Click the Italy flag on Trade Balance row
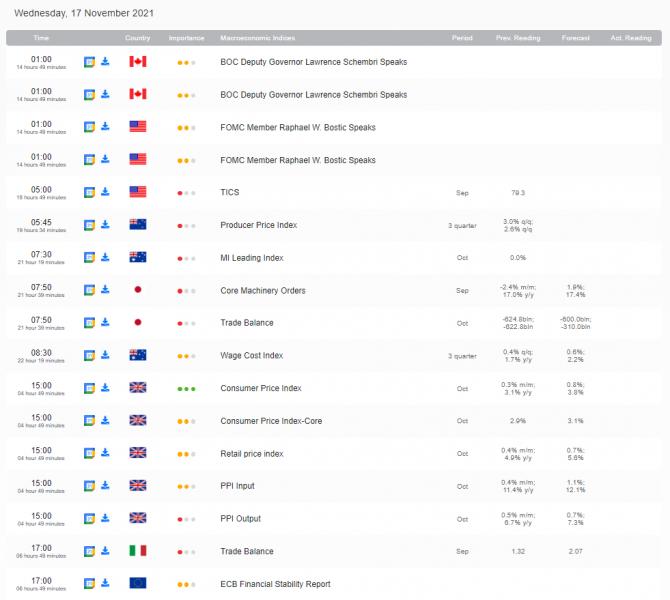The height and width of the screenshot is (600, 670). [138, 551]
